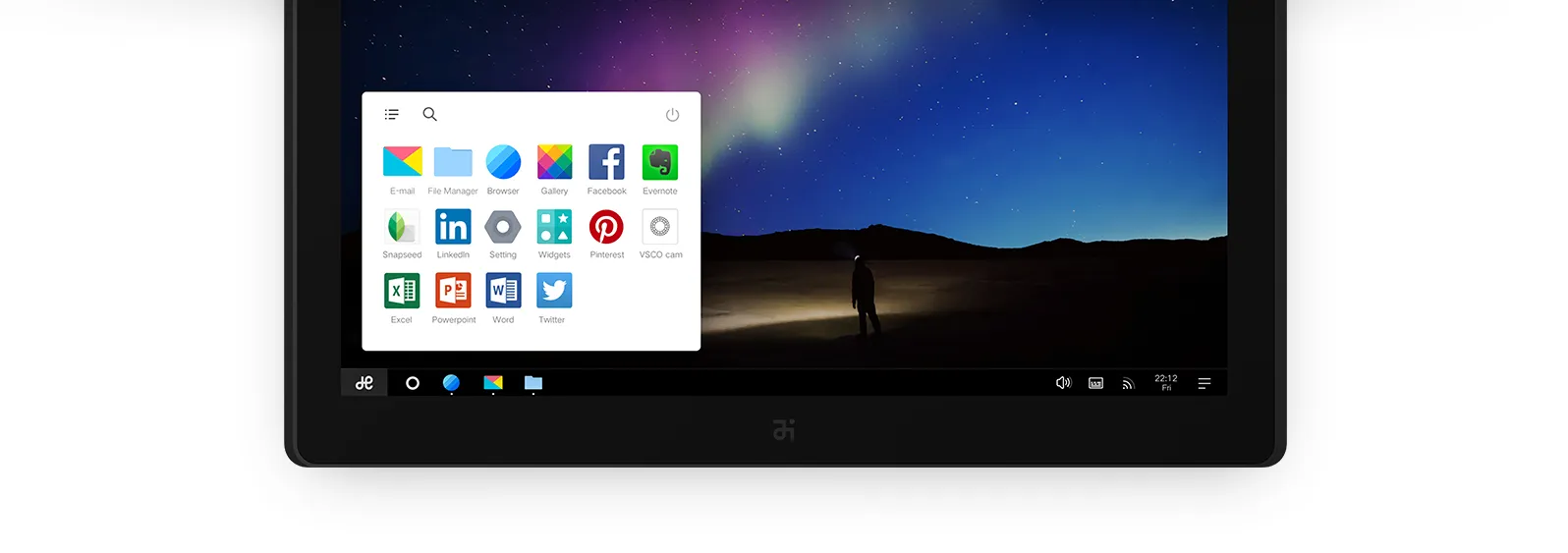
Task: Open the e-mail icon on the taskbar
Action: [493, 383]
